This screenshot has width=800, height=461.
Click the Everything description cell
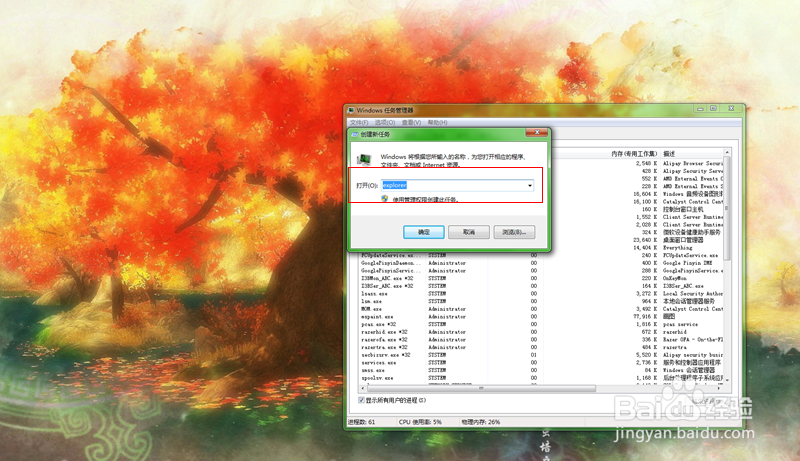[678, 248]
